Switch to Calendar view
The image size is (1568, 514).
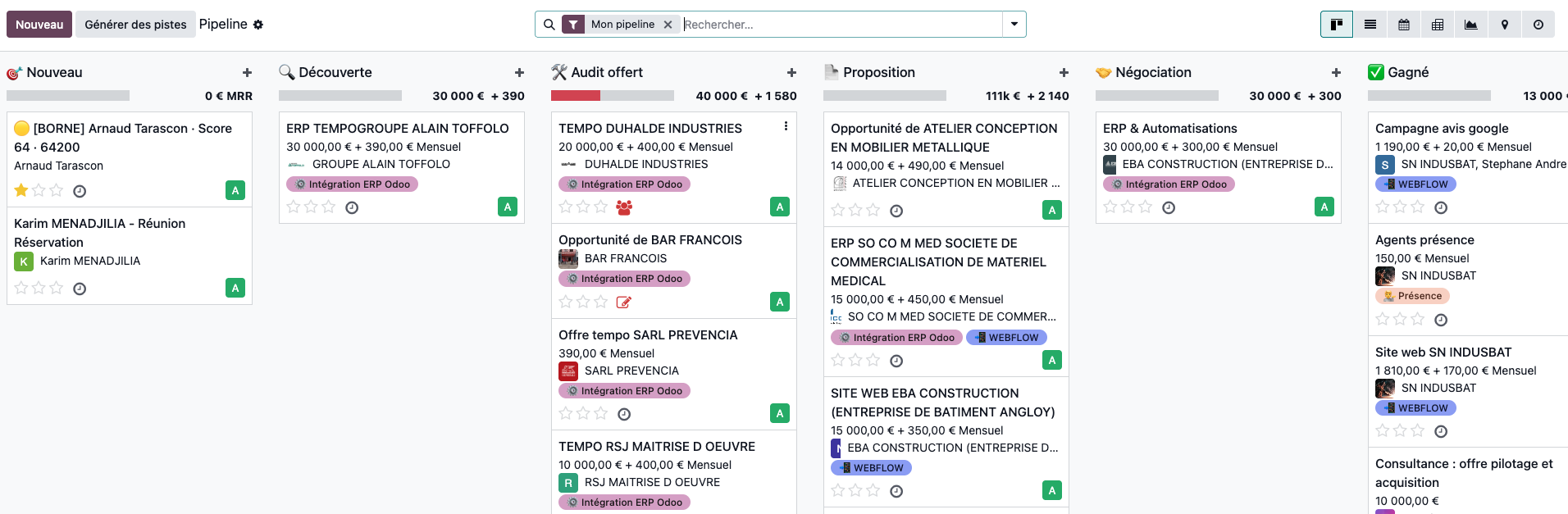point(1404,25)
